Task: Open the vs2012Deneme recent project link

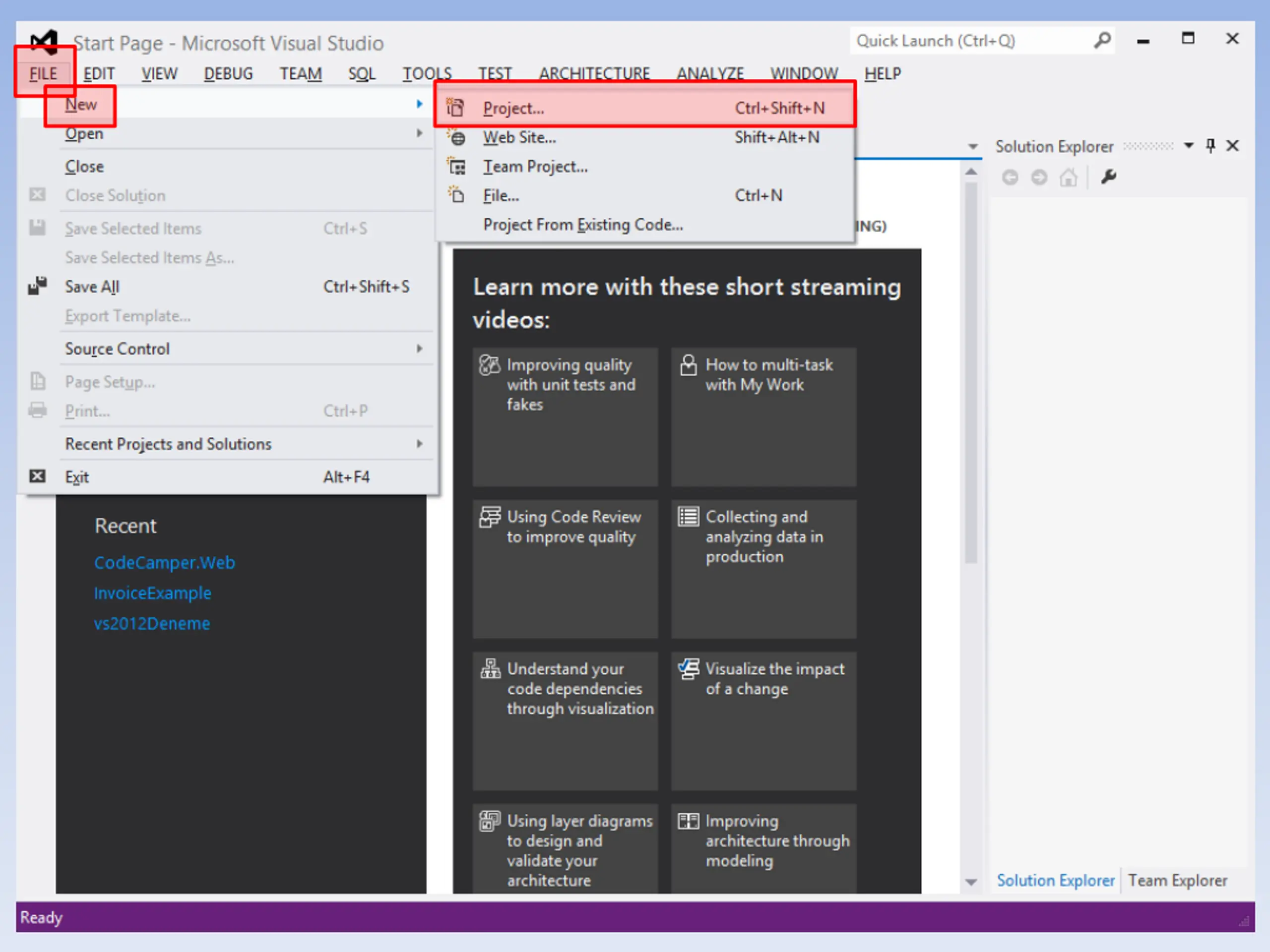Action: 152,623
